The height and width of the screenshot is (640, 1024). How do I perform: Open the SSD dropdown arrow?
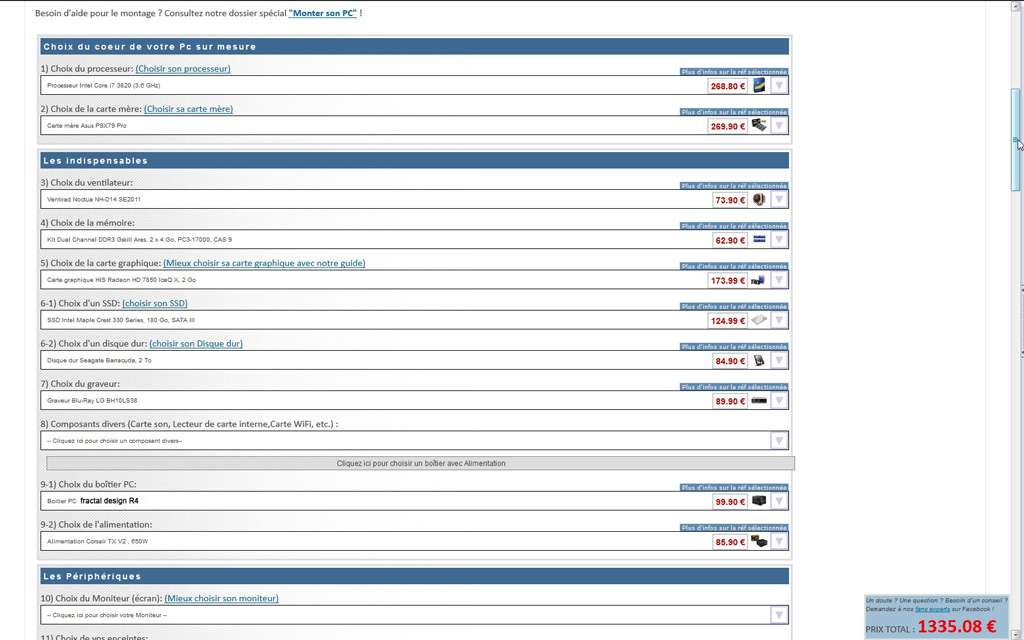pos(778,321)
